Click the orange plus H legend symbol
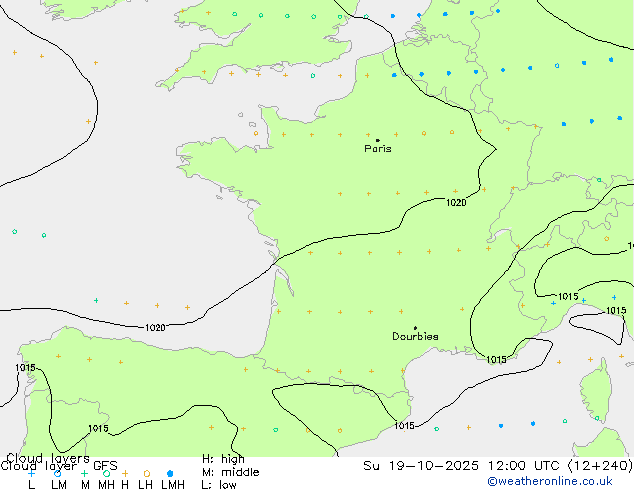 pyautogui.click(x=125, y=473)
